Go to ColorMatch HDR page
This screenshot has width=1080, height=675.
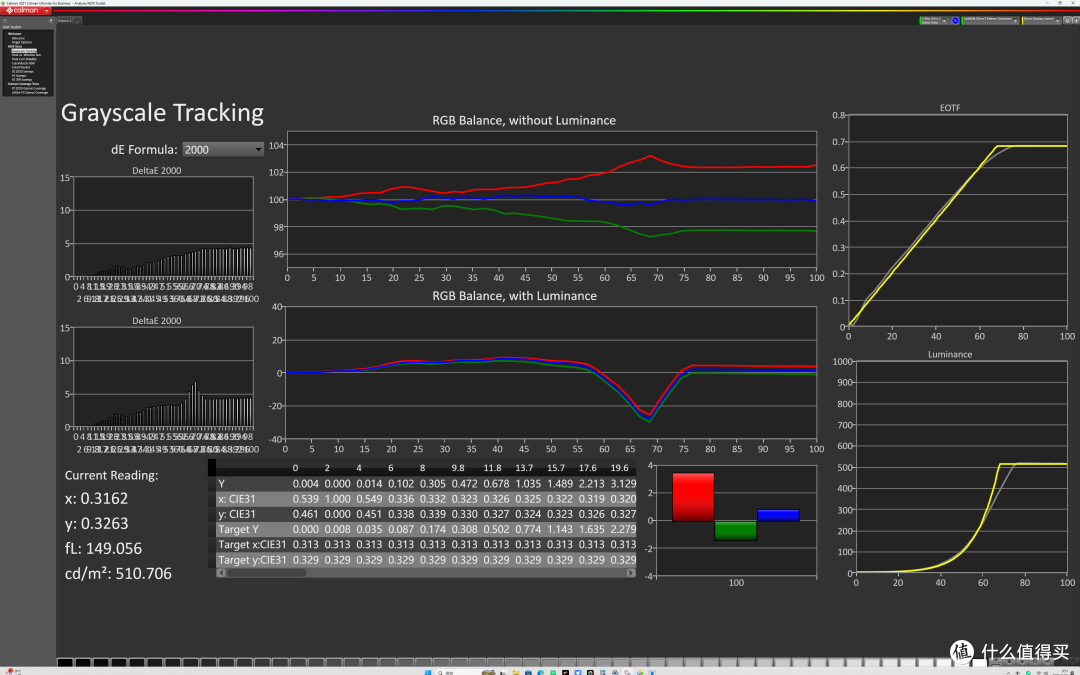[x=23, y=63]
